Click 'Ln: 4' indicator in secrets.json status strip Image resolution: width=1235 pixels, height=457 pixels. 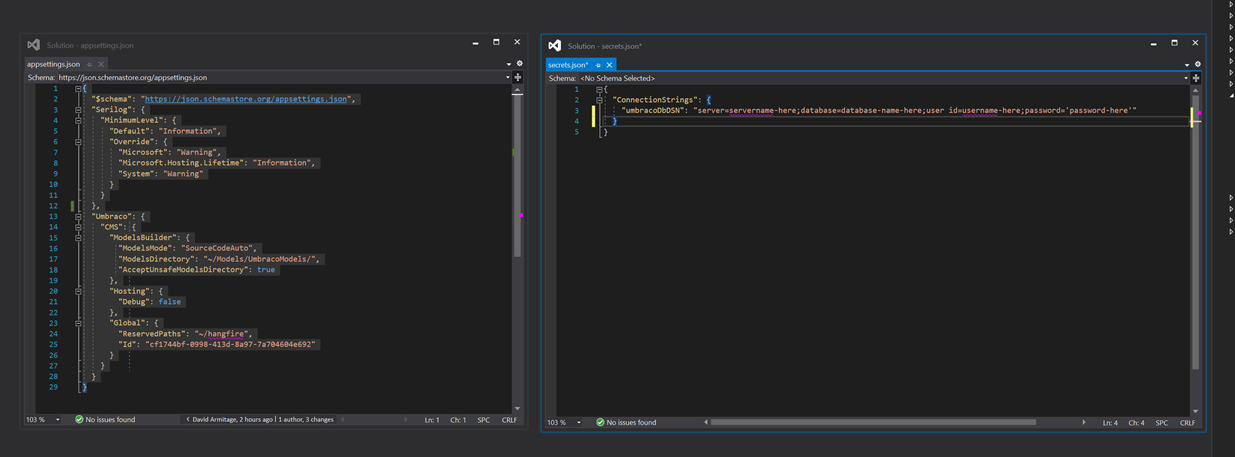1110,423
